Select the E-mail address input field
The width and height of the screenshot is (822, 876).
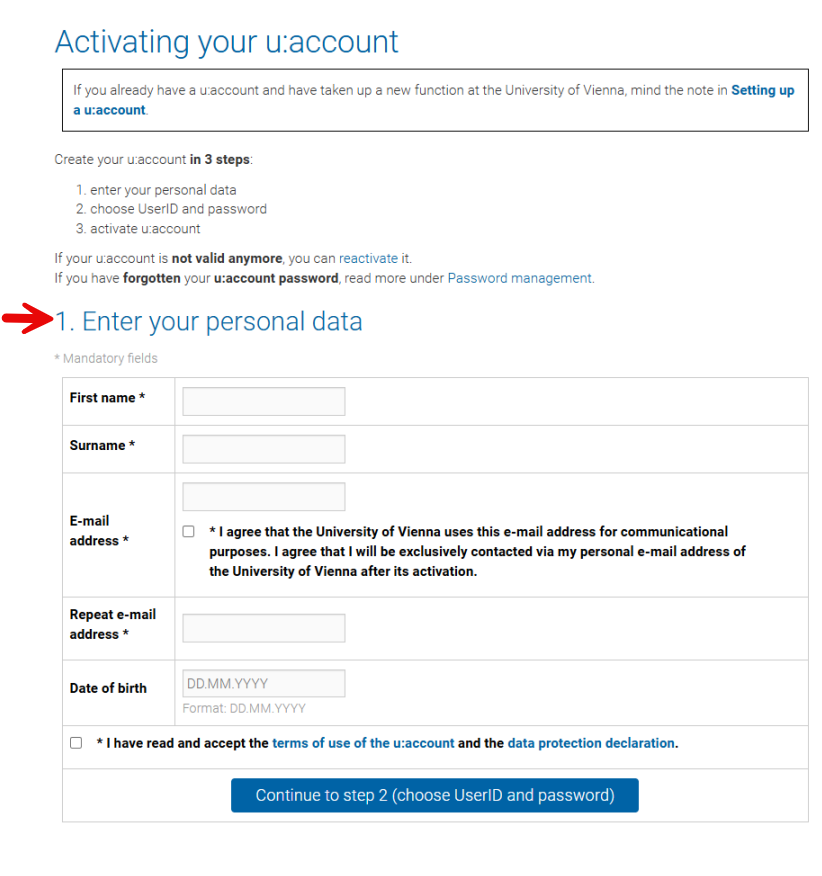tap(264, 497)
